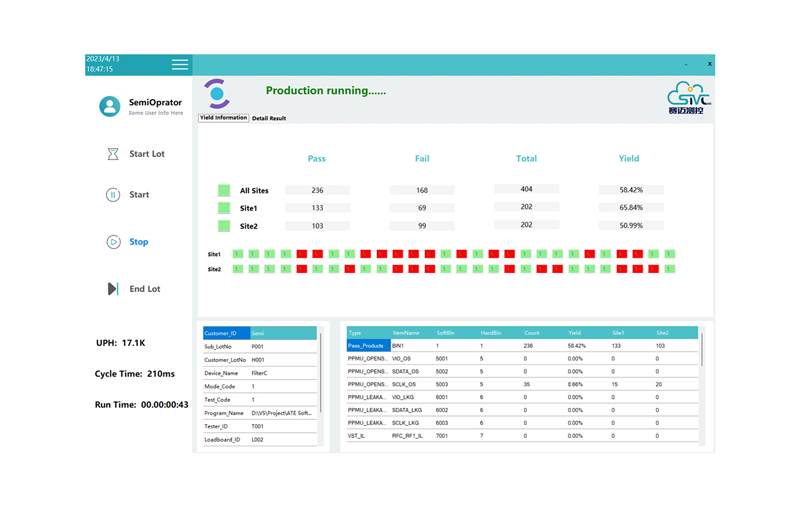Select the Mode_Code row
Viewport: 800px width, 507px height.
click(260, 387)
